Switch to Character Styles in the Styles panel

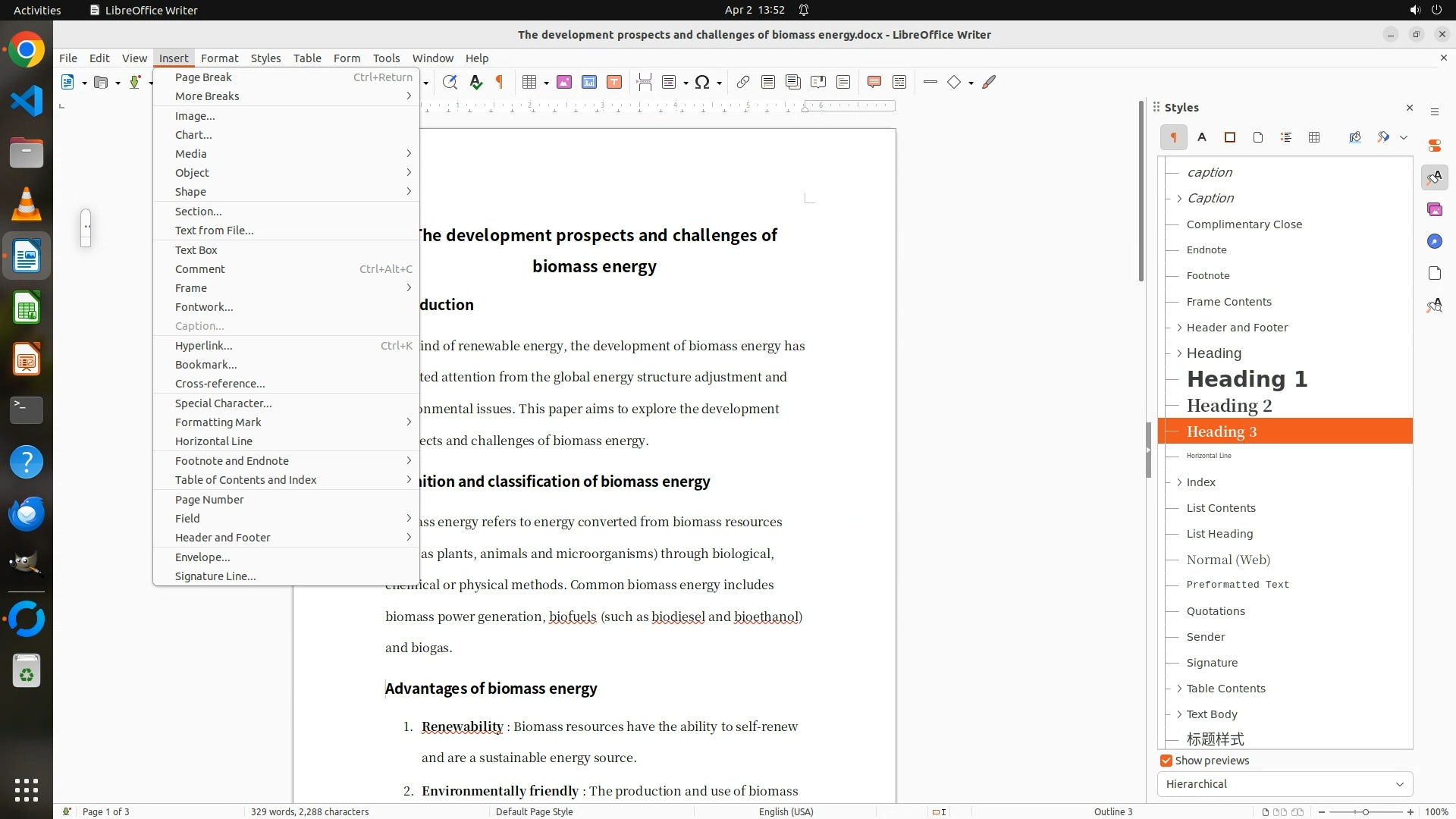[x=1202, y=137]
